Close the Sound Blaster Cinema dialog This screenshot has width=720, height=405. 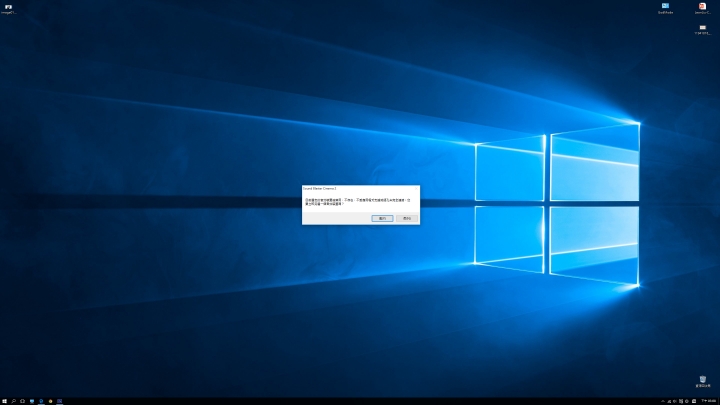[x=416, y=188]
